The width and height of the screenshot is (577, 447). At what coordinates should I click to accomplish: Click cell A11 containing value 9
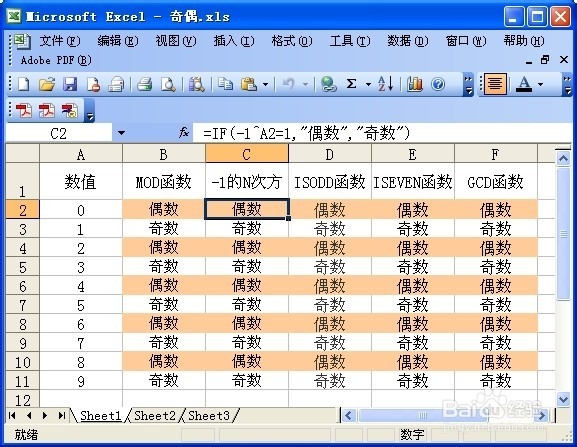click(81, 381)
